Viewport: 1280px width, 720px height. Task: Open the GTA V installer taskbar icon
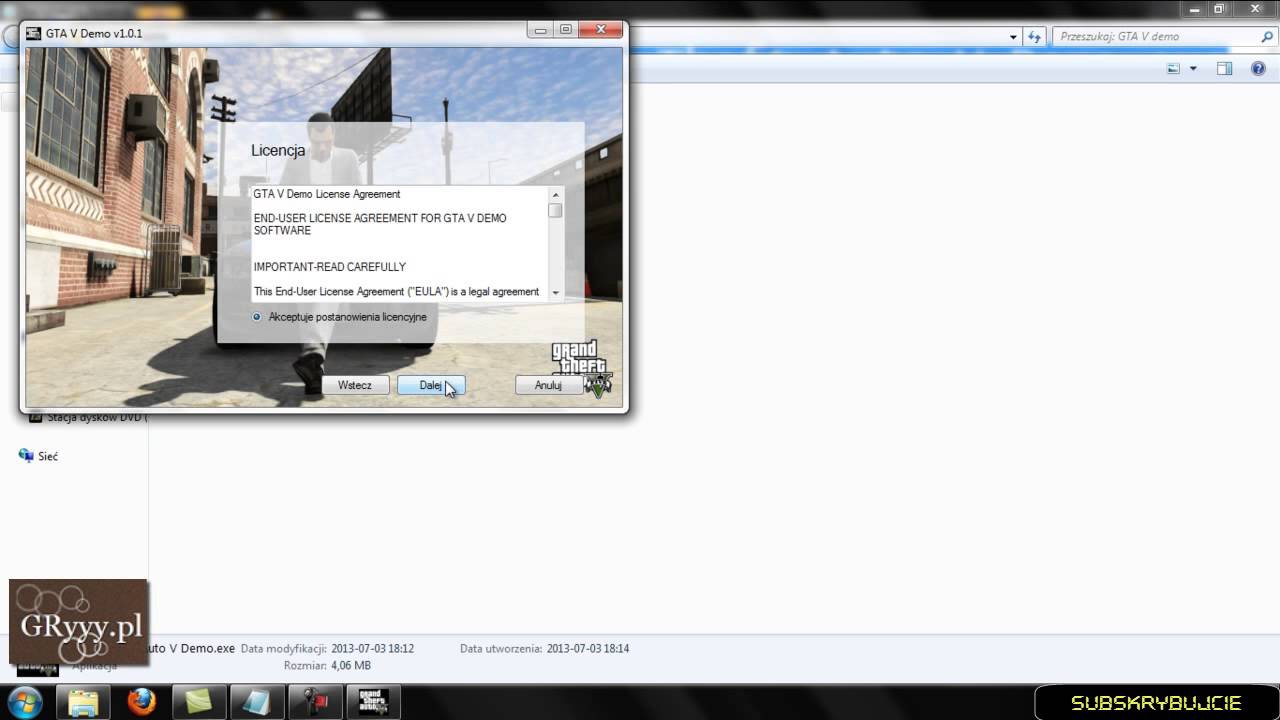373,702
